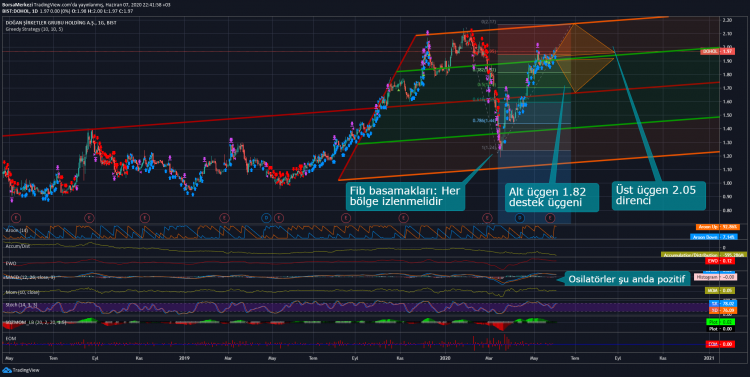Click the MOM 0.05 value tag

(x=720, y=290)
